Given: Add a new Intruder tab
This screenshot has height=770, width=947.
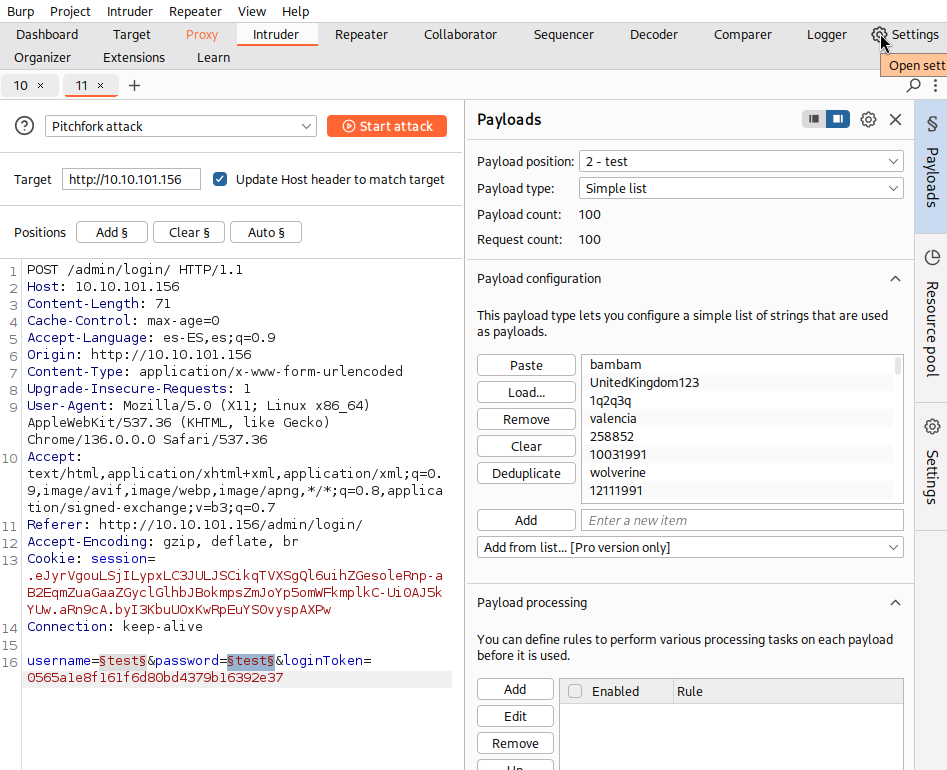Looking at the screenshot, I should [134, 86].
